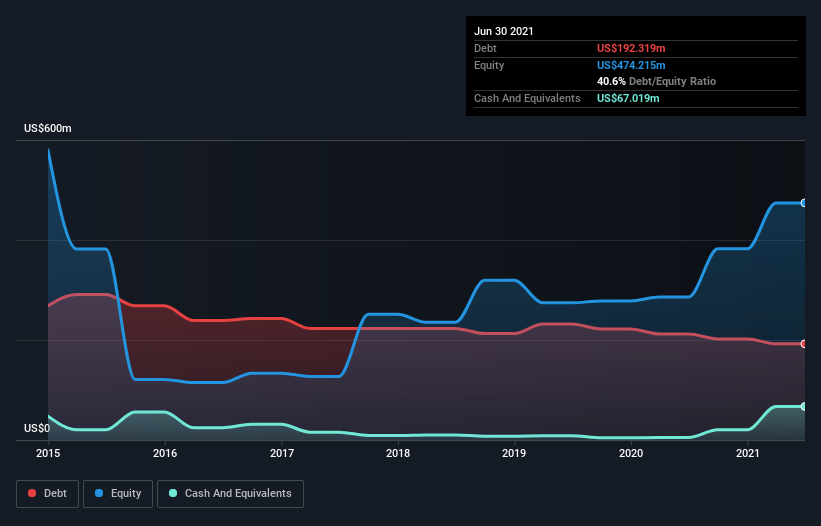
Task: Select the 2017 x-axis label
Action: click(282, 453)
